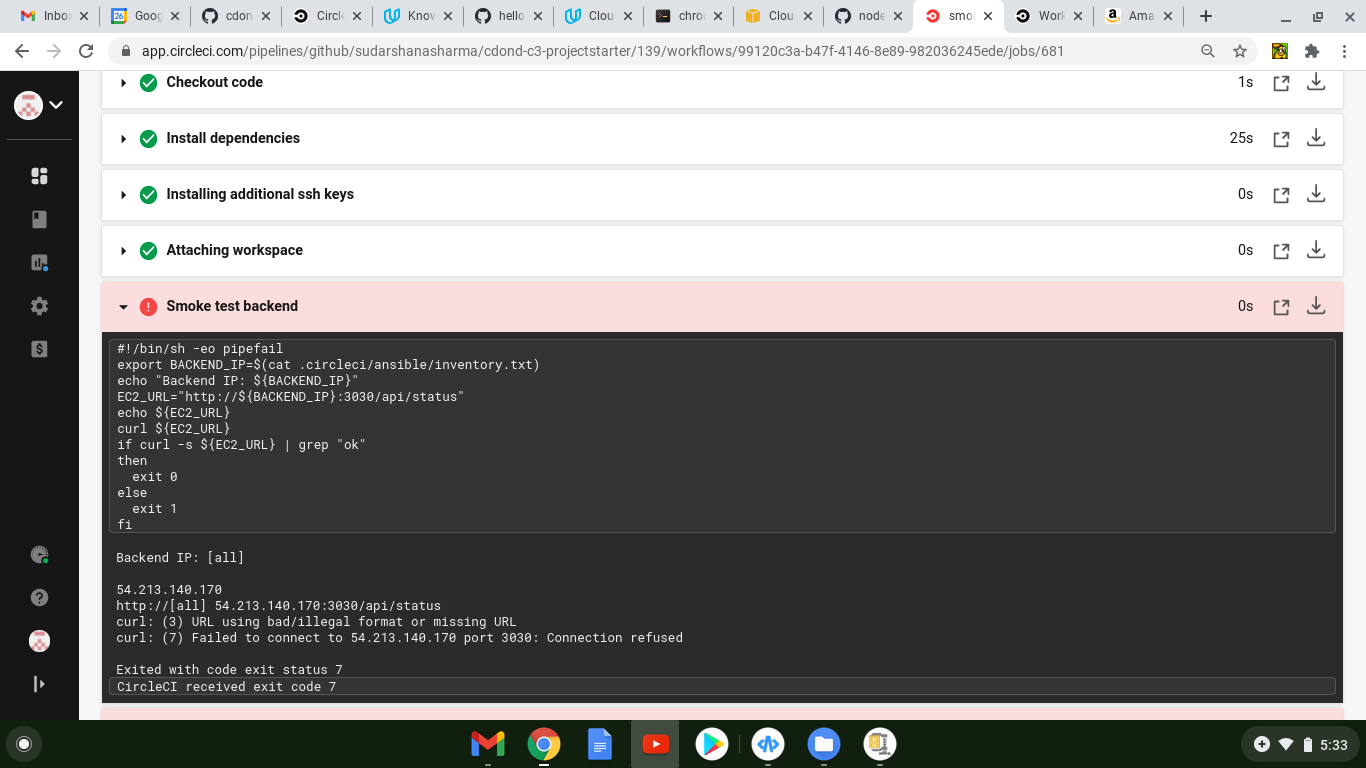Open the Help question mark icon
The image size is (1366, 768).
pos(39,597)
